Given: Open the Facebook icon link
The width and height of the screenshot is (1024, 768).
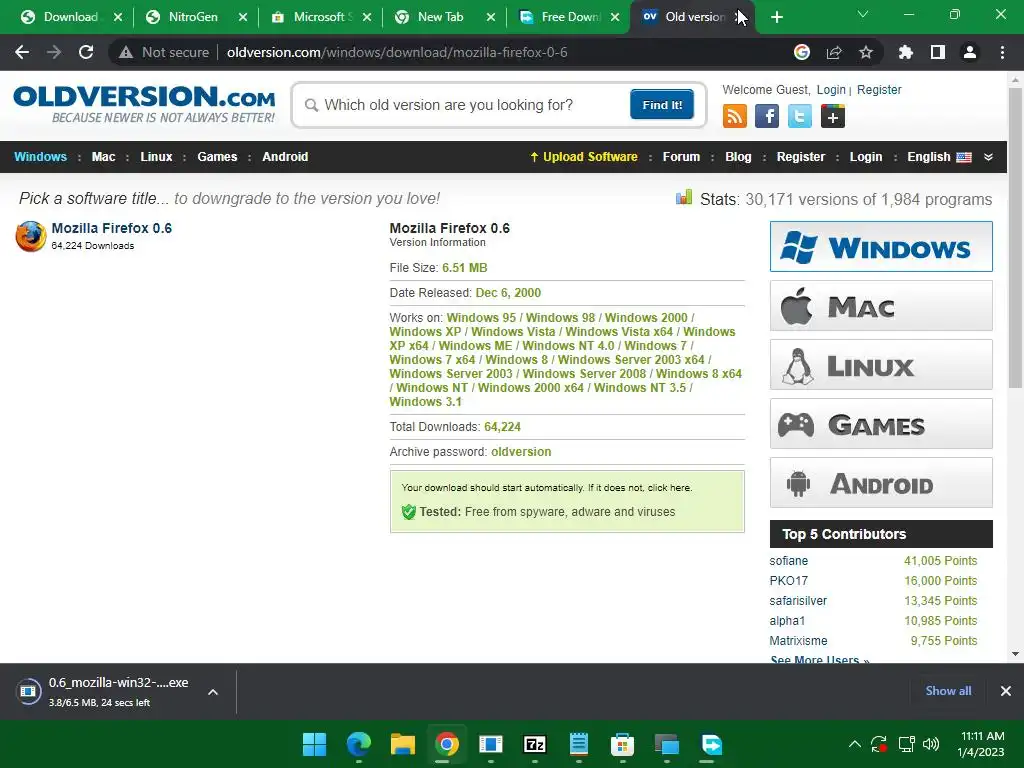Looking at the screenshot, I should [767, 116].
